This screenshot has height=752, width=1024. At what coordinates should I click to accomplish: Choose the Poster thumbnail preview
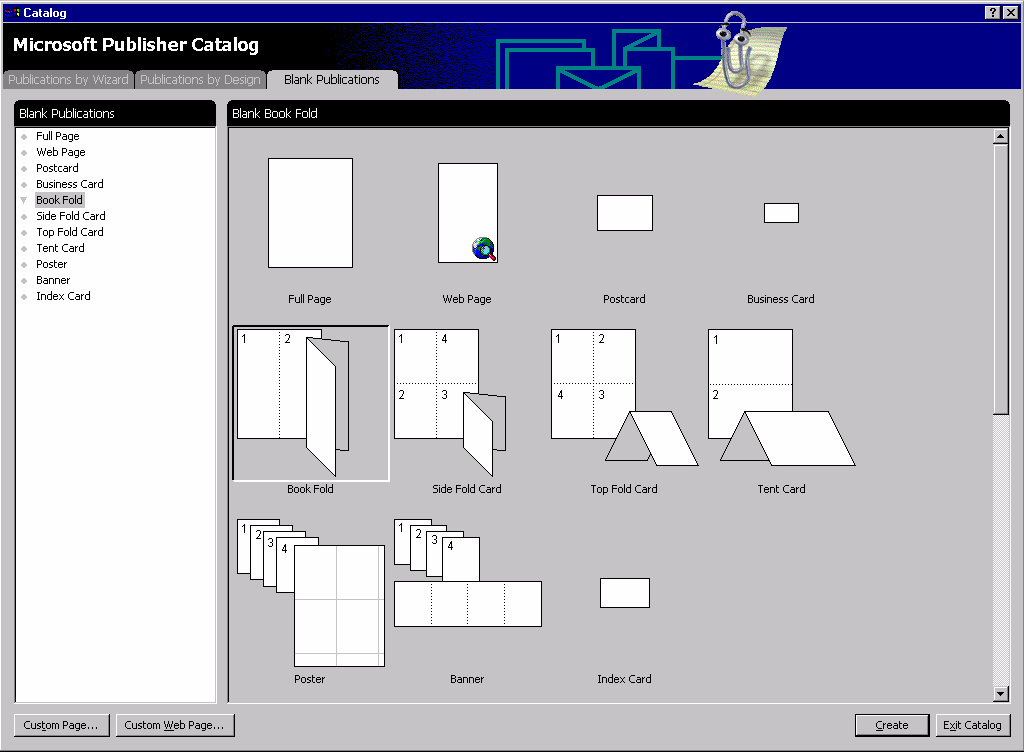pos(311,593)
